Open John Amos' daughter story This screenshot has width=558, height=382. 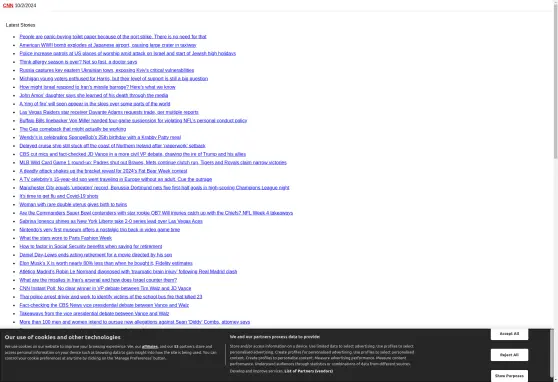pyautogui.click(x=94, y=95)
